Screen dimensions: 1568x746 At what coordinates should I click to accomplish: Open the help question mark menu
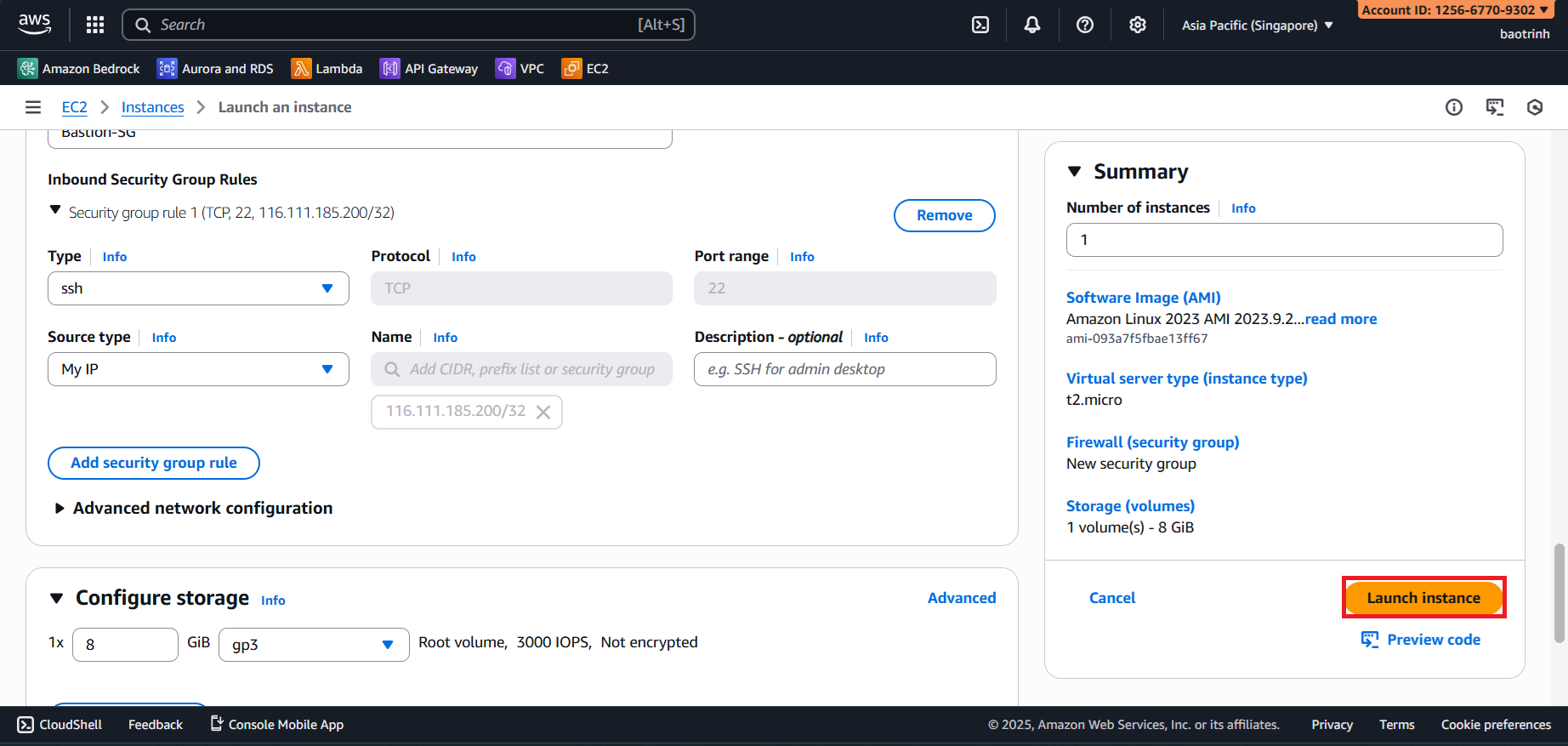coord(1085,25)
